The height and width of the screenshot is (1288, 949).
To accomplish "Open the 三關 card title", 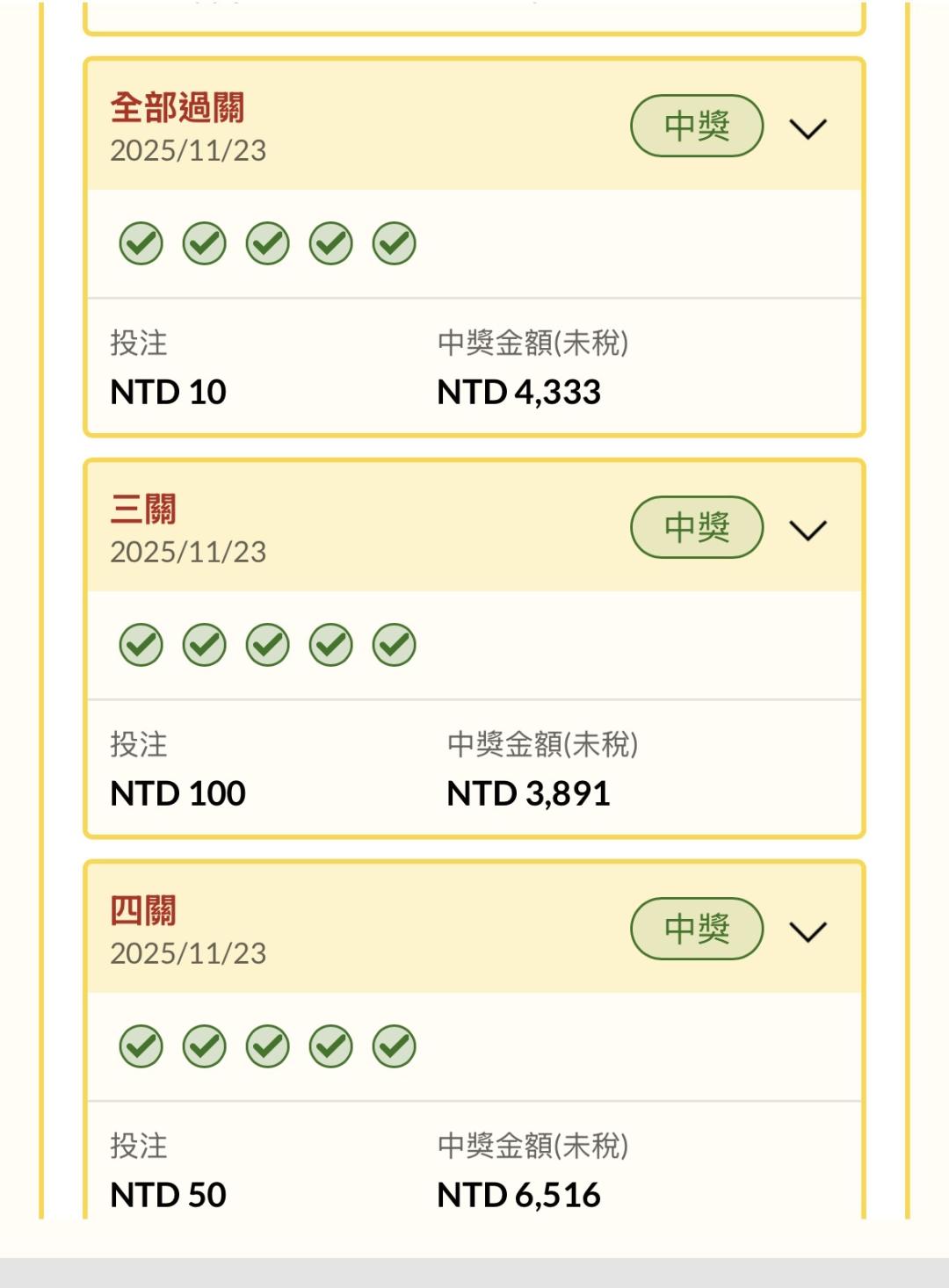I will coord(143,510).
